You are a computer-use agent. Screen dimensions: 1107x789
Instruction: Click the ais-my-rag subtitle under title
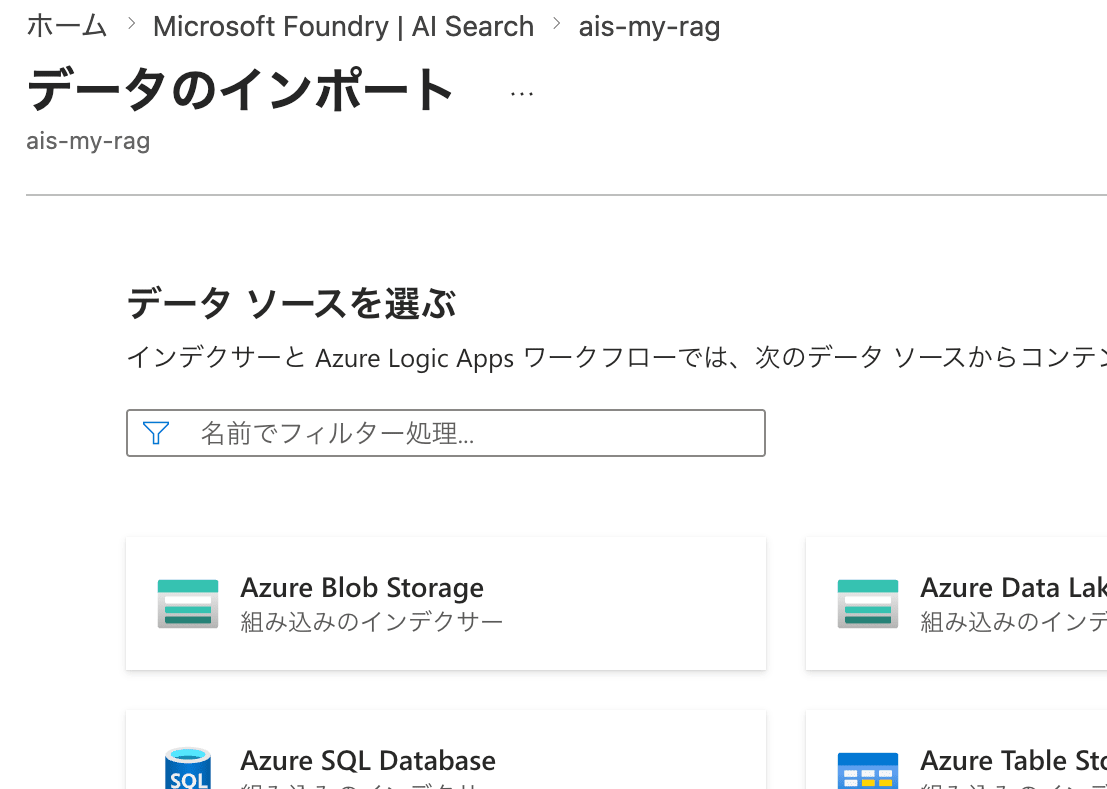[88, 141]
